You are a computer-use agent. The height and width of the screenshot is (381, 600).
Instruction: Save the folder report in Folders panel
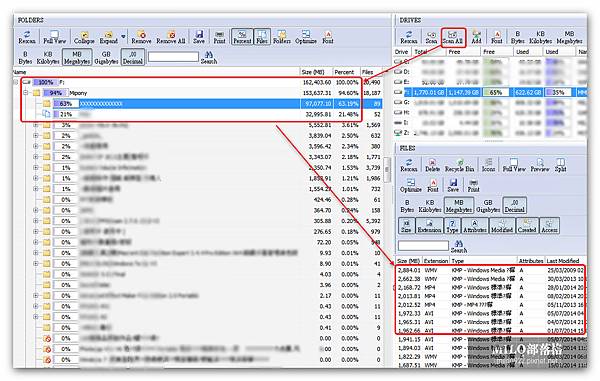(x=199, y=37)
